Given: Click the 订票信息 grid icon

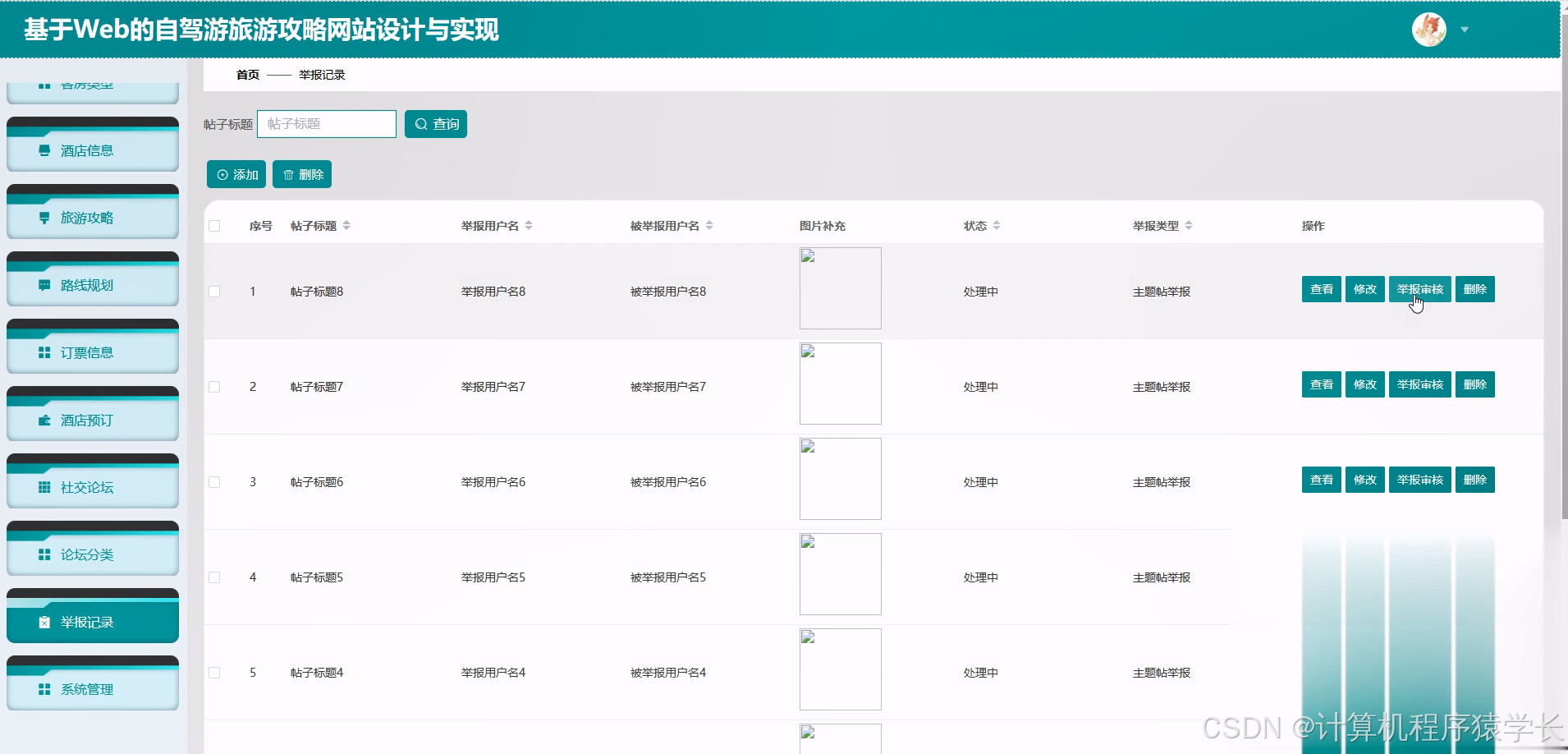Looking at the screenshot, I should click(44, 352).
